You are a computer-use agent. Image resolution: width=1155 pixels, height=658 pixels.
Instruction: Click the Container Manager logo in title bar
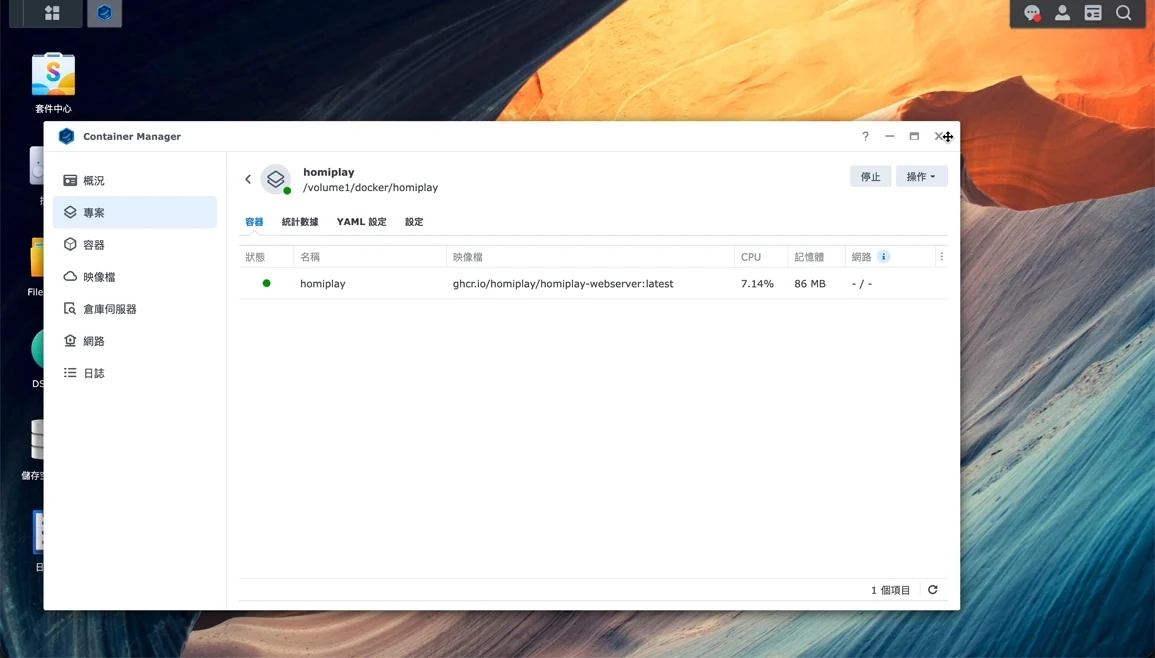click(66, 136)
